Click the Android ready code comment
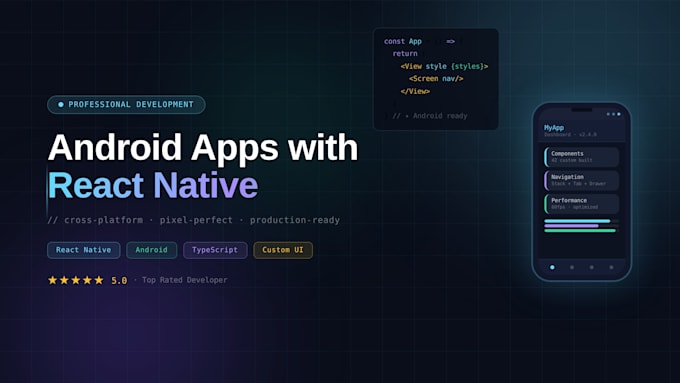 (x=430, y=116)
